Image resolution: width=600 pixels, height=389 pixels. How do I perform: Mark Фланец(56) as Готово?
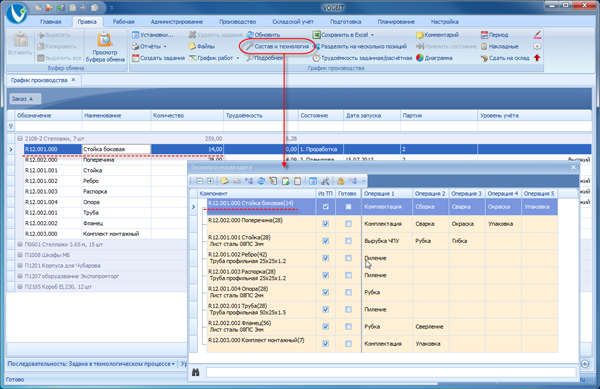click(348, 327)
